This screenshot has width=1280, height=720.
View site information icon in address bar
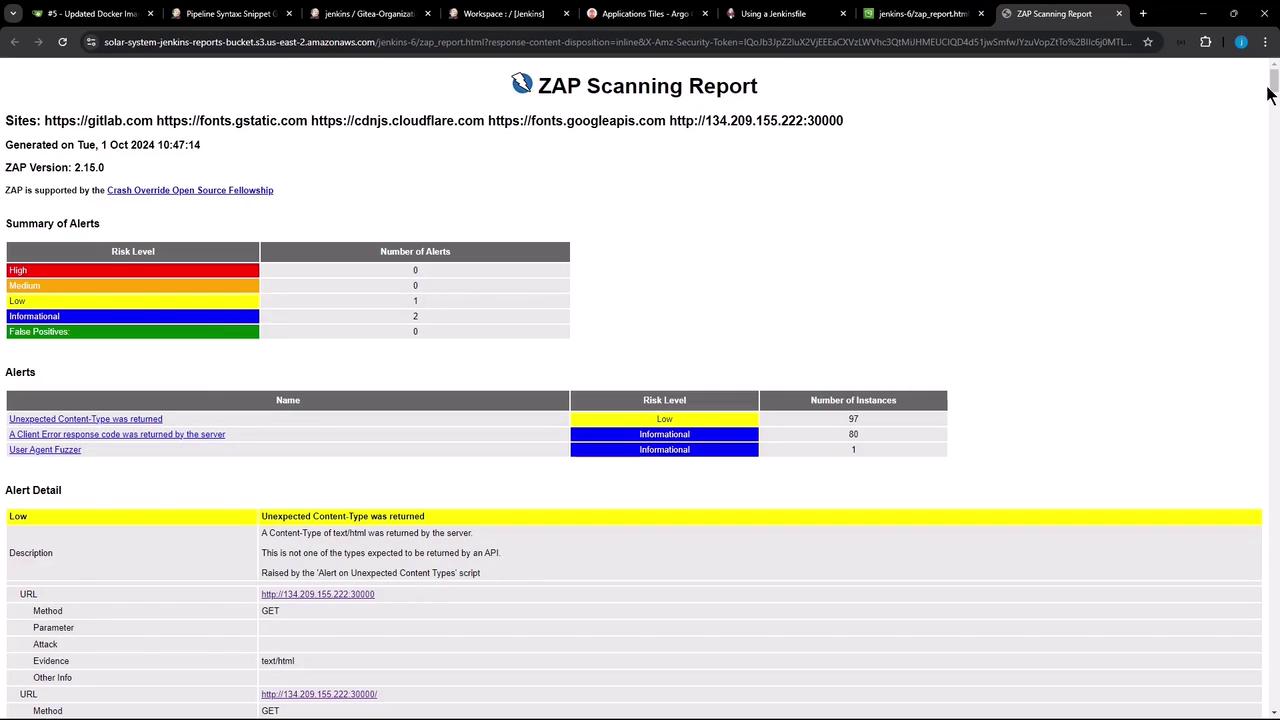(91, 42)
